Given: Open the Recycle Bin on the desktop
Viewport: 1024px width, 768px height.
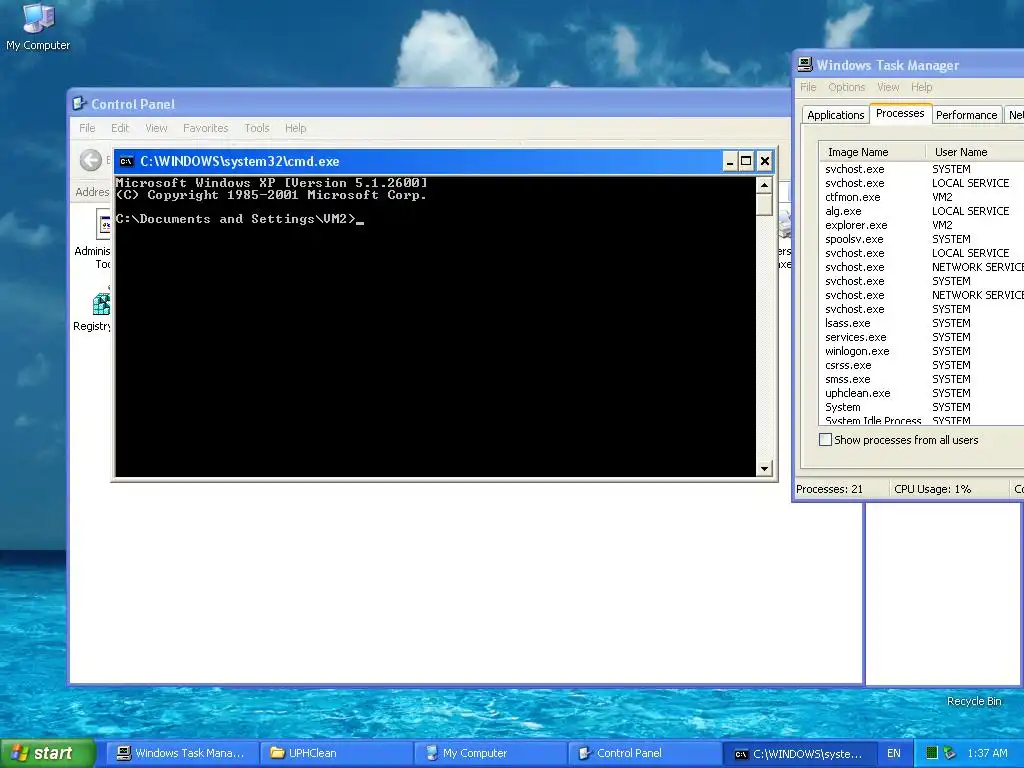Looking at the screenshot, I should (974, 701).
